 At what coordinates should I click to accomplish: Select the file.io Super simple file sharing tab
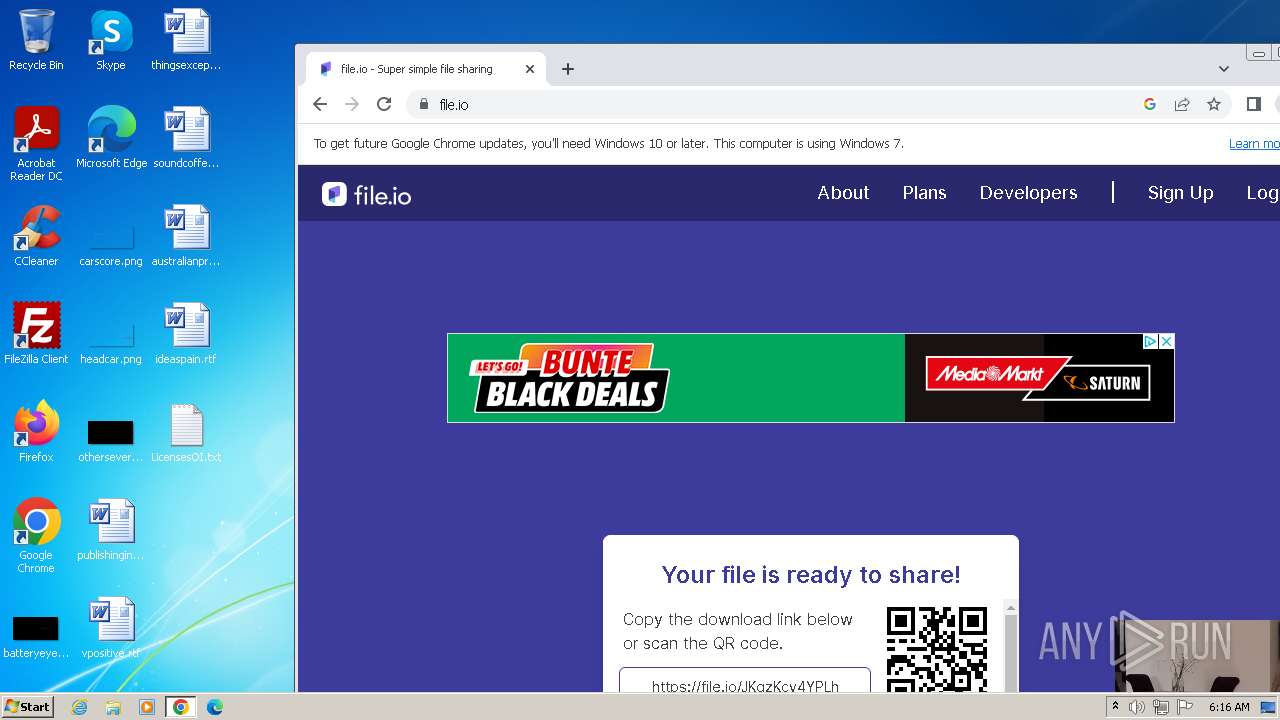tap(426, 69)
